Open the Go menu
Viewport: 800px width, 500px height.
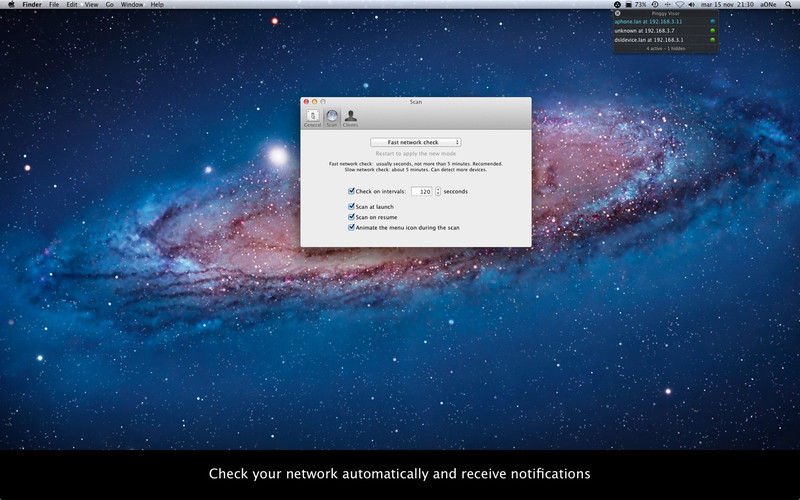110,5
